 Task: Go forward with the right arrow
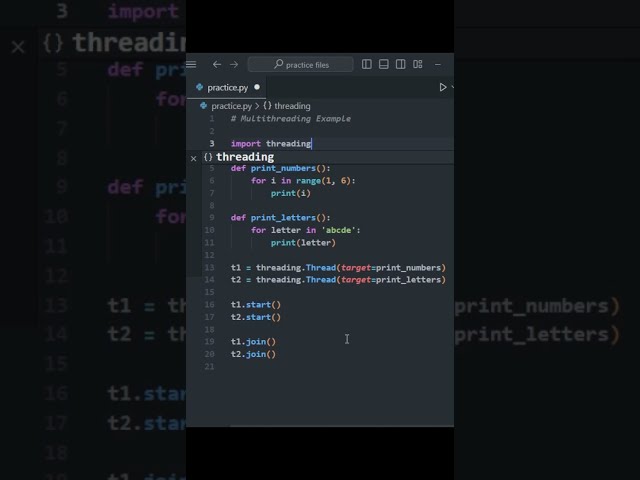[234, 64]
